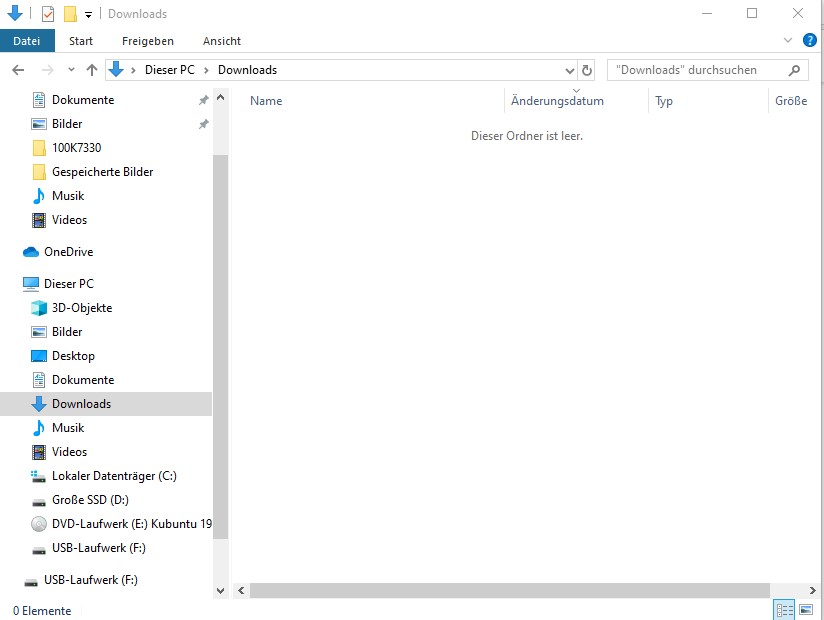Open the Quick Access Toolbar customize arrow
Image resolution: width=824 pixels, height=620 pixels.
click(x=88, y=15)
